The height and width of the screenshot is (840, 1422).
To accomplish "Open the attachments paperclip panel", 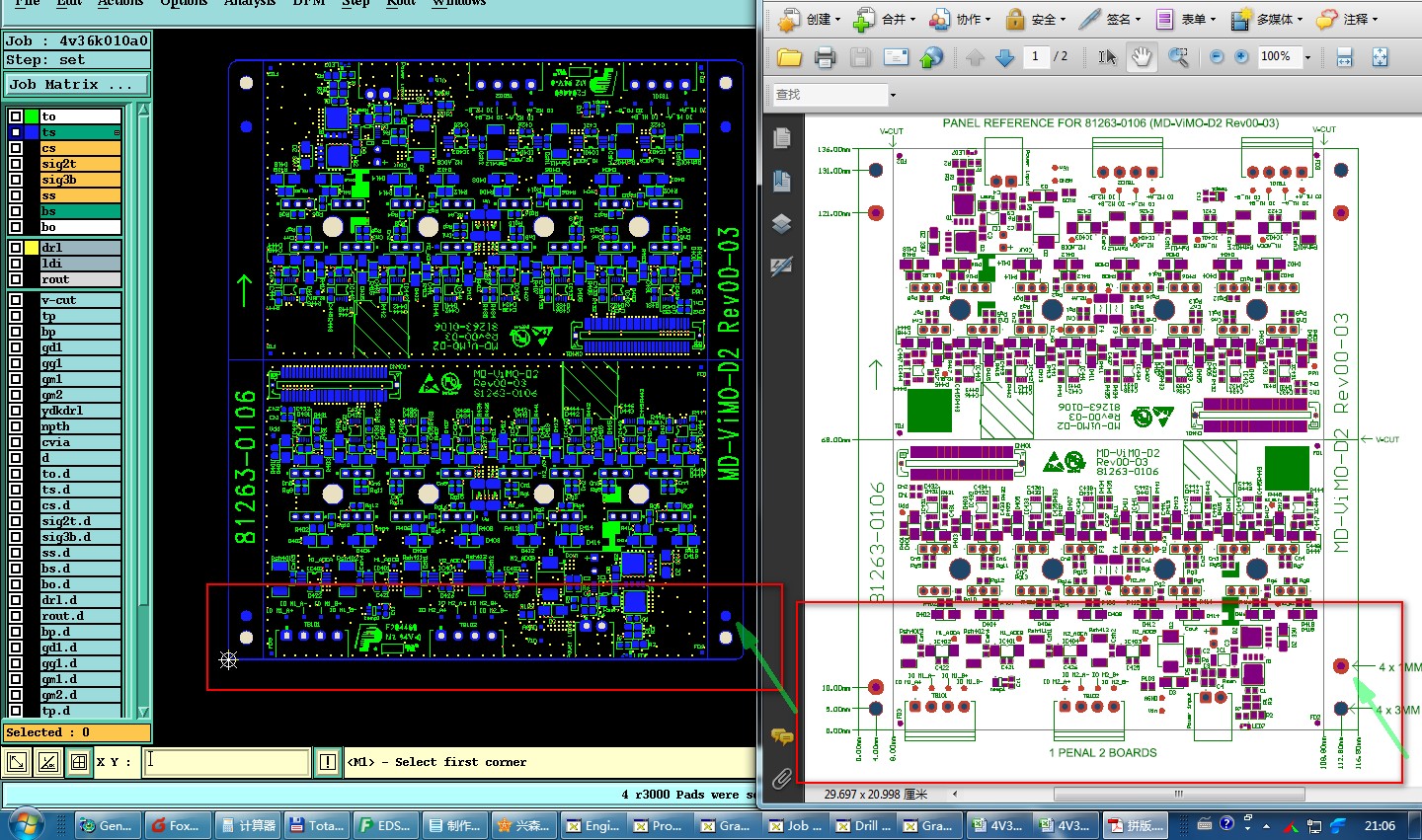I will pyautogui.click(x=781, y=779).
